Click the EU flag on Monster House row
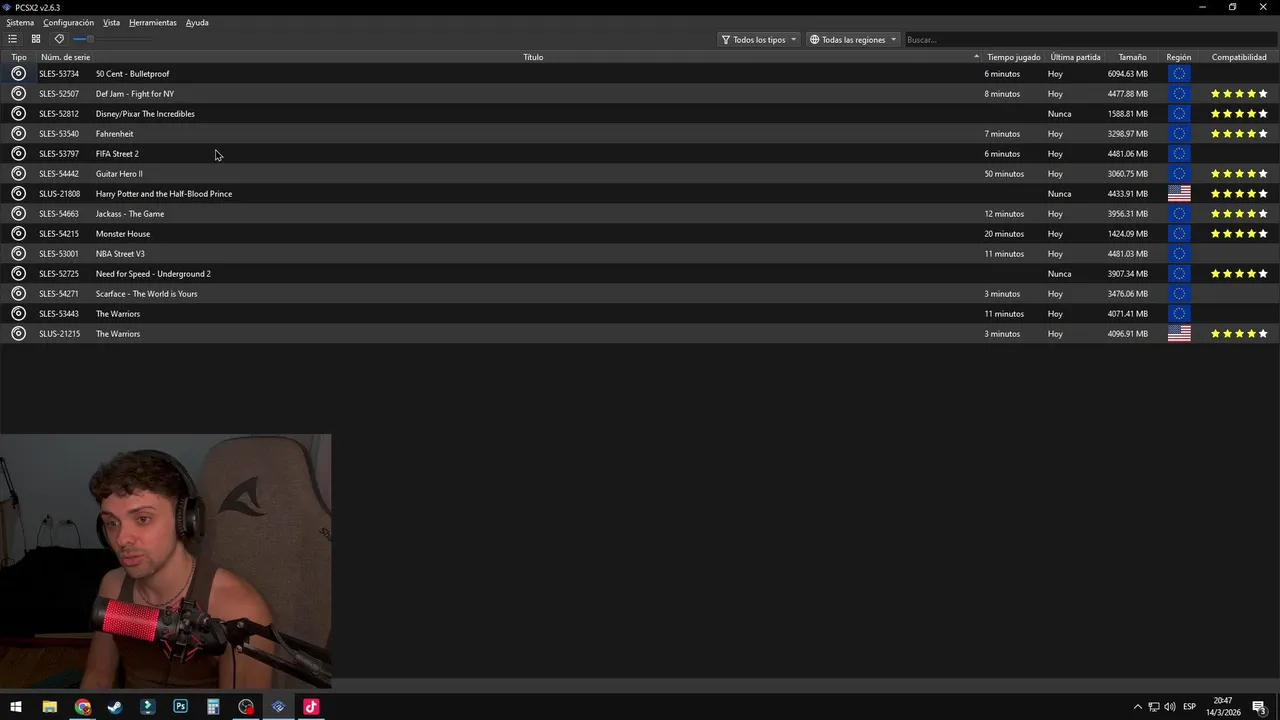This screenshot has width=1280, height=720. (x=1179, y=233)
